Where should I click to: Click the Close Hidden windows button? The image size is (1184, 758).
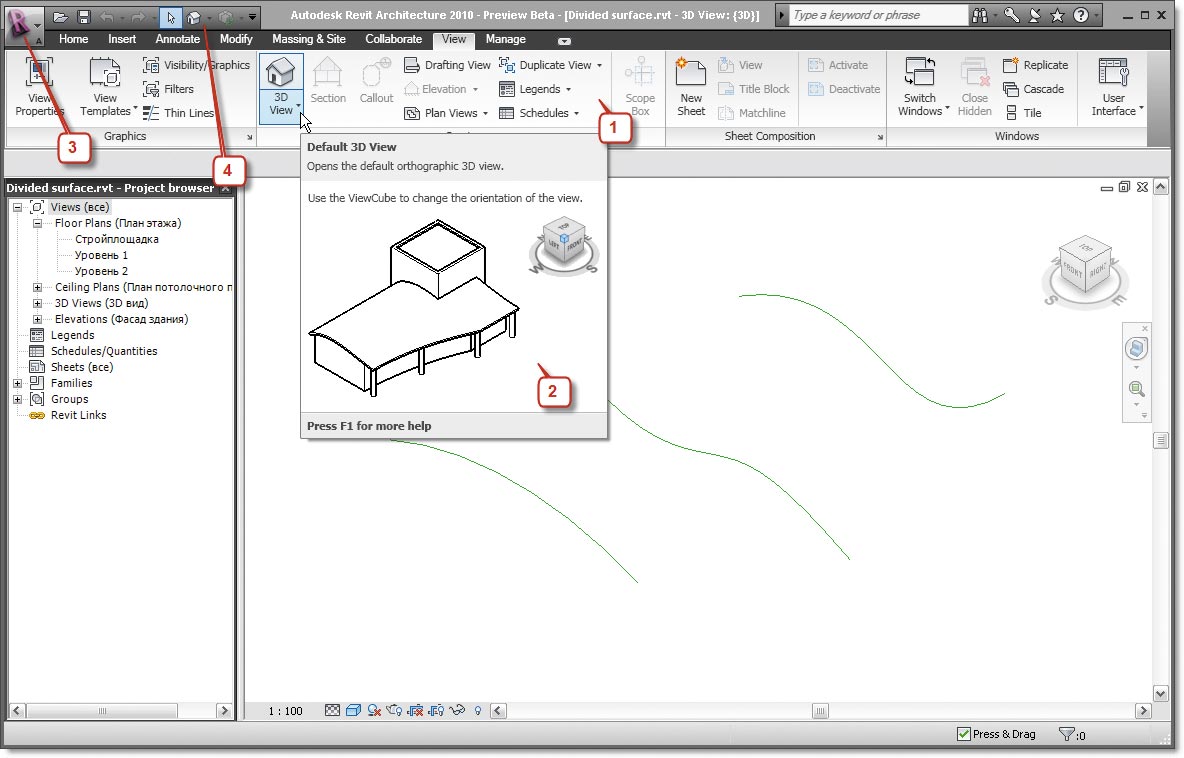coord(975,87)
